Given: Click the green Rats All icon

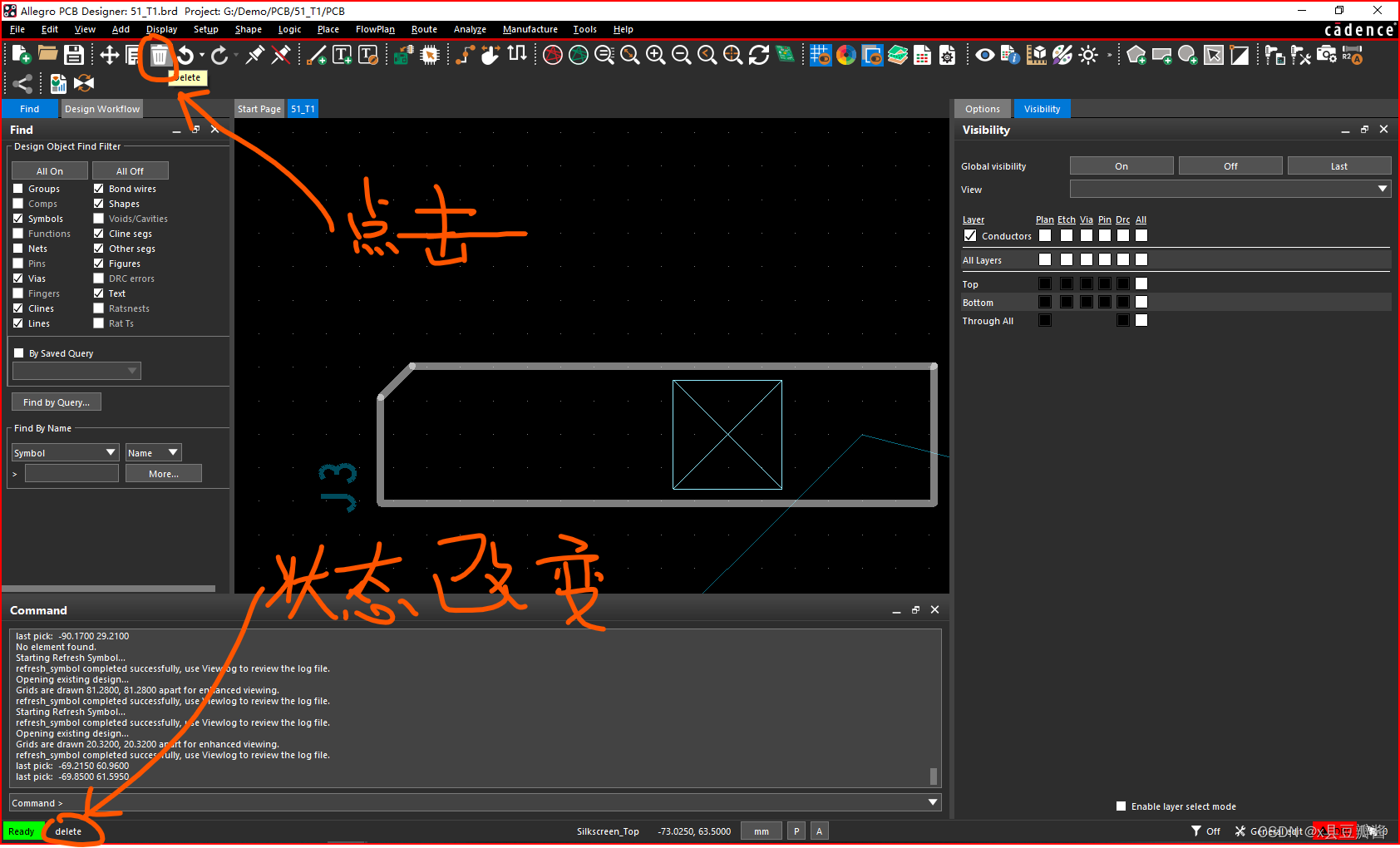Looking at the screenshot, I should click(x=579, y=55).
